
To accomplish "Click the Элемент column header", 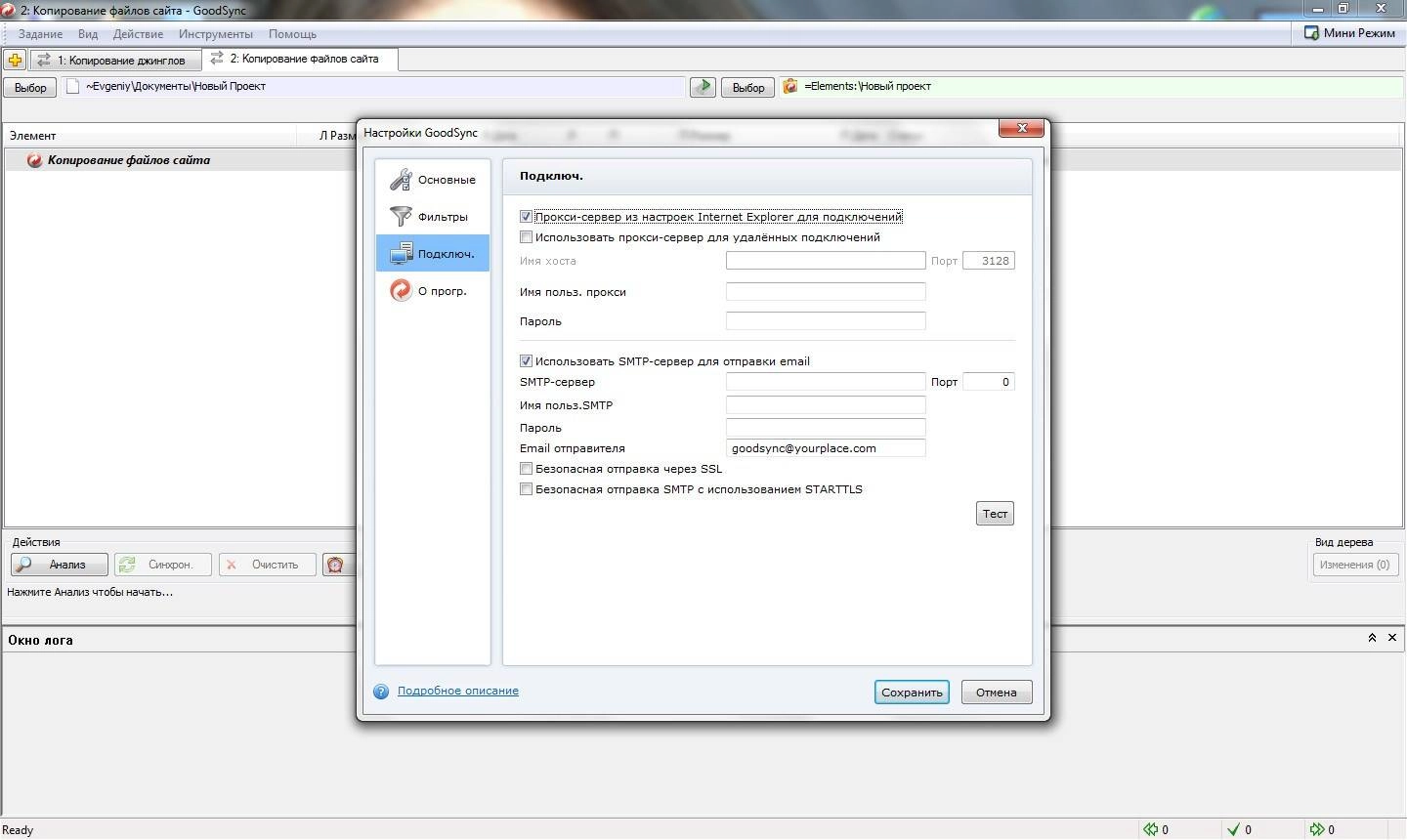I will (x=150, y=136).
